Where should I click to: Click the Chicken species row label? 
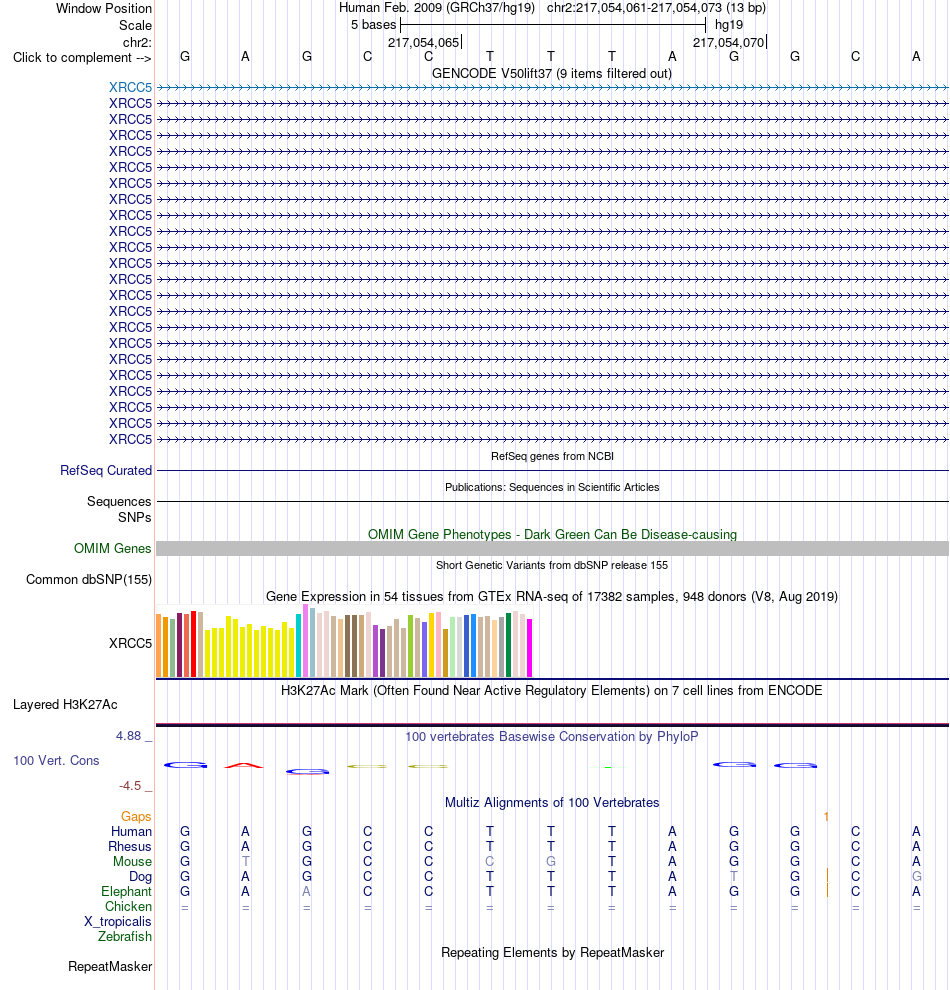(x=128, y=907)
